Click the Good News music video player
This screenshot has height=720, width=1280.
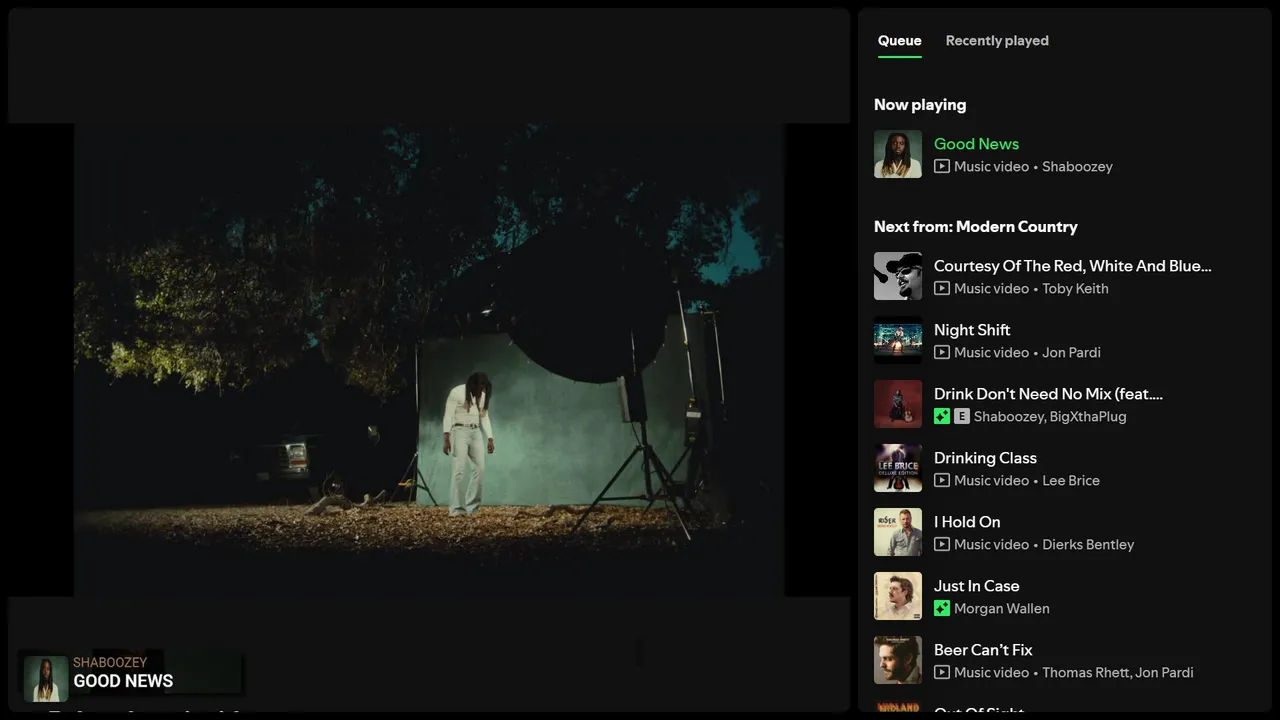[x=429, y=360]
